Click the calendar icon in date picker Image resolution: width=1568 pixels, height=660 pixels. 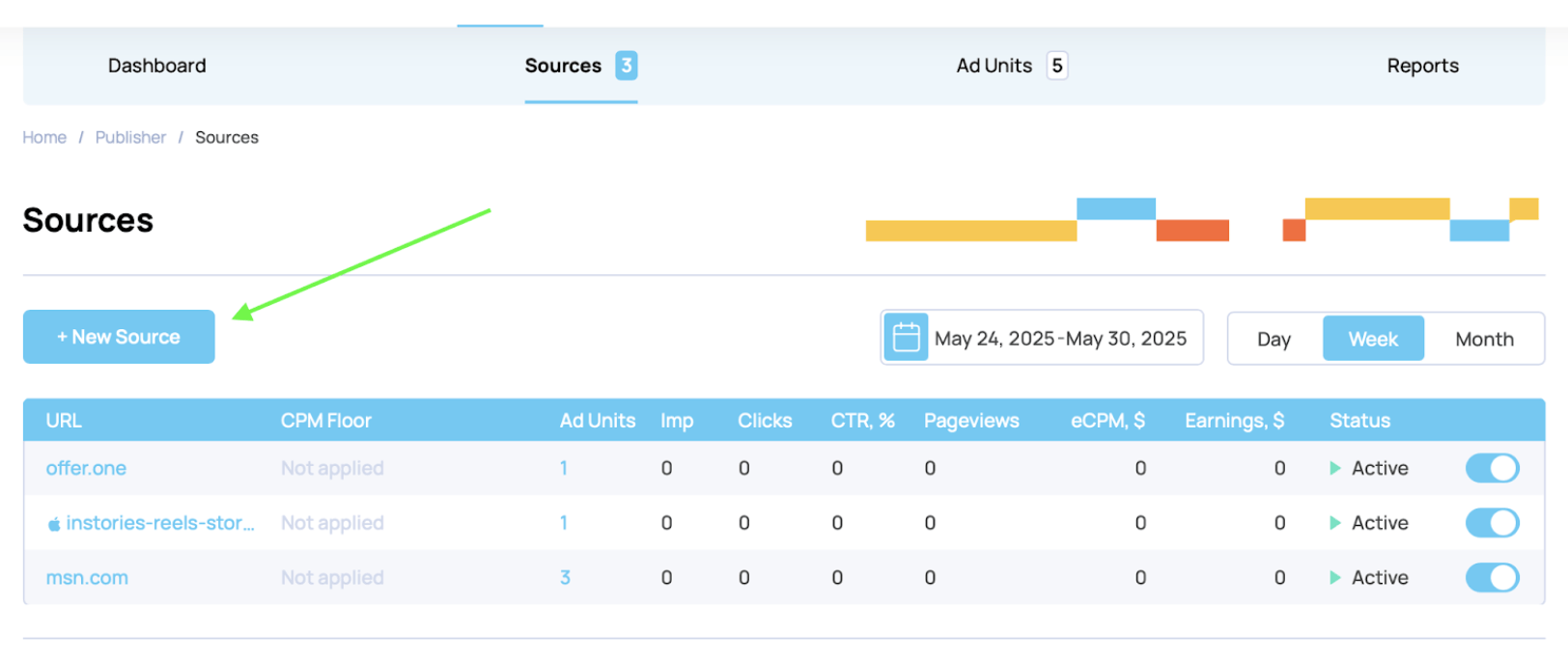906,338
